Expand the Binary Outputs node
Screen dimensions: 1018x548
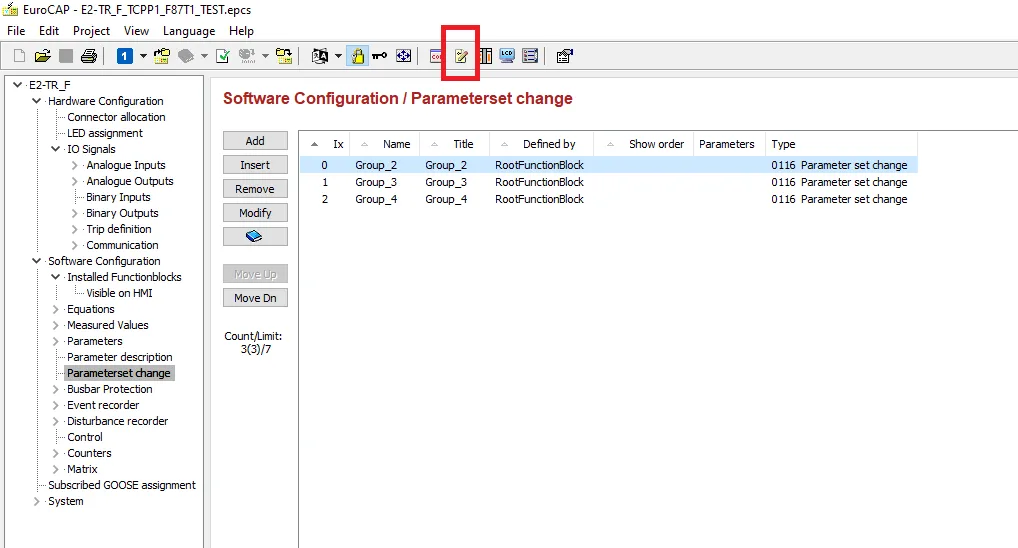(x=75, y=213)
